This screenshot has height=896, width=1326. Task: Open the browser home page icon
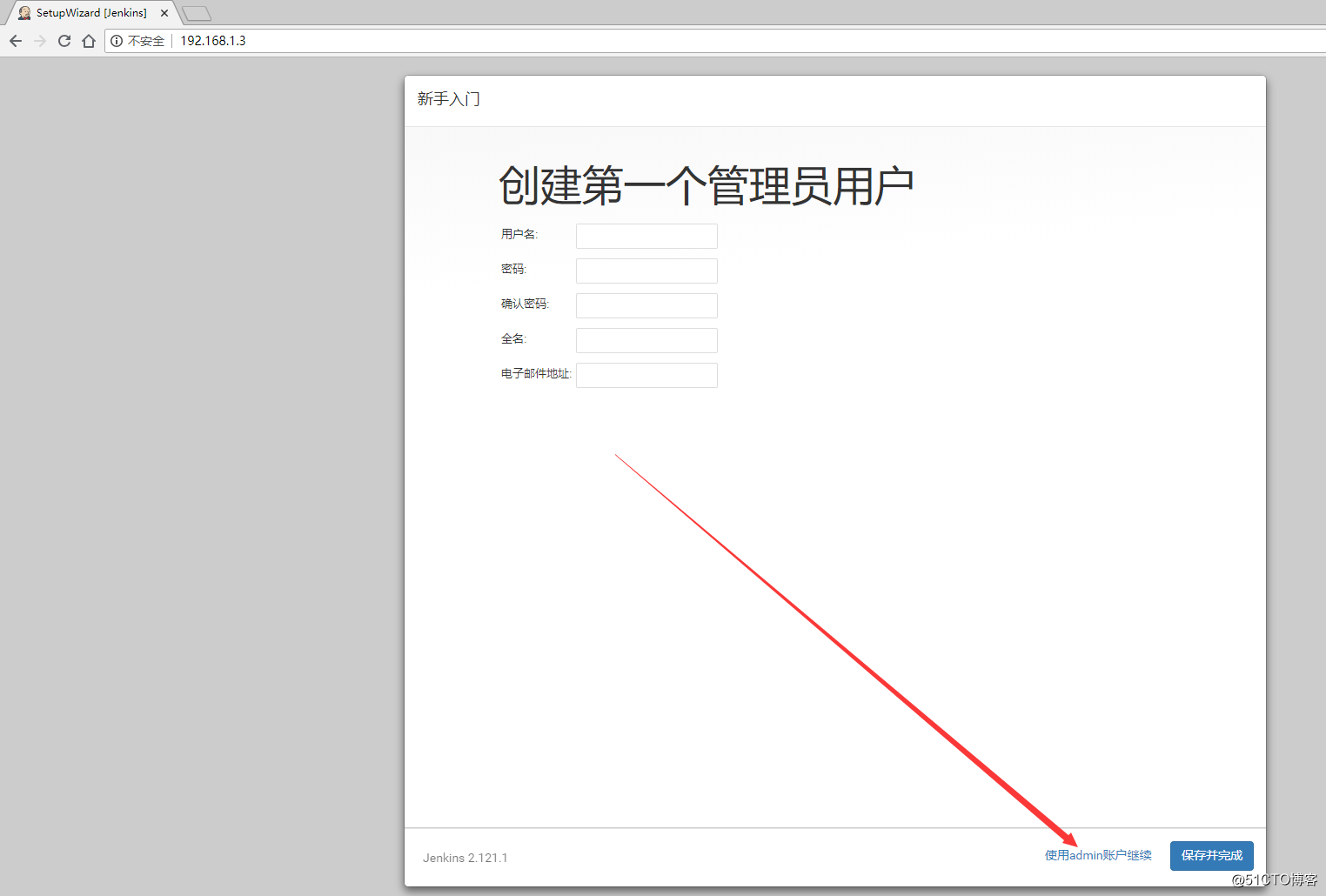[89, 41]
